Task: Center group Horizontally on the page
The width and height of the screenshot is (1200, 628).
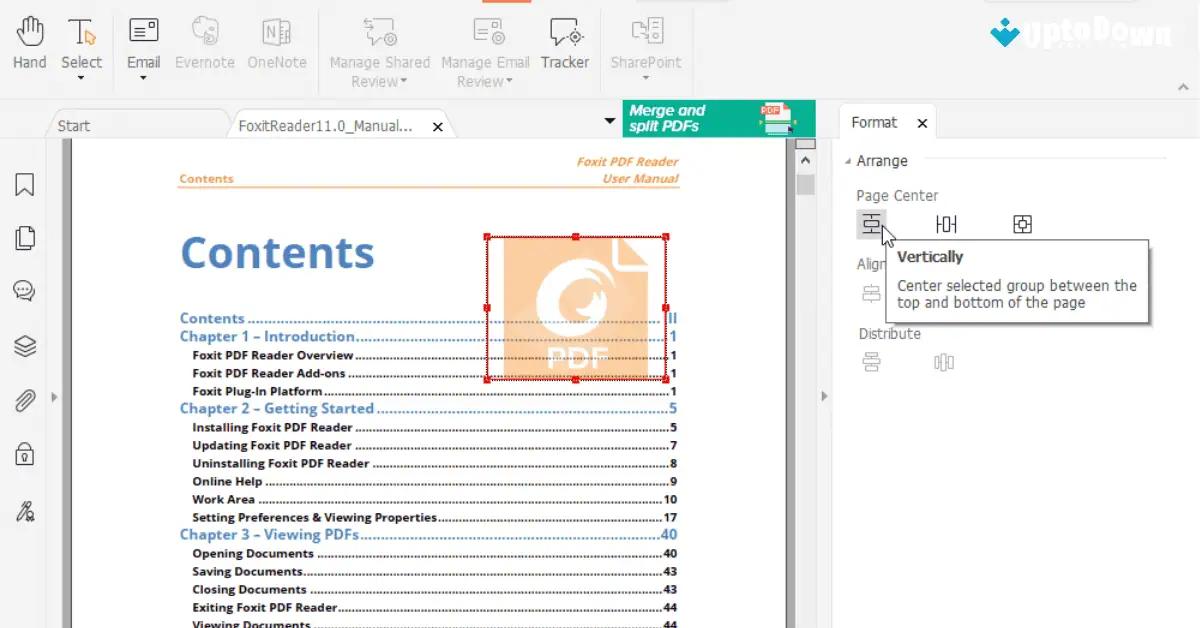Action: pos(946,224)
